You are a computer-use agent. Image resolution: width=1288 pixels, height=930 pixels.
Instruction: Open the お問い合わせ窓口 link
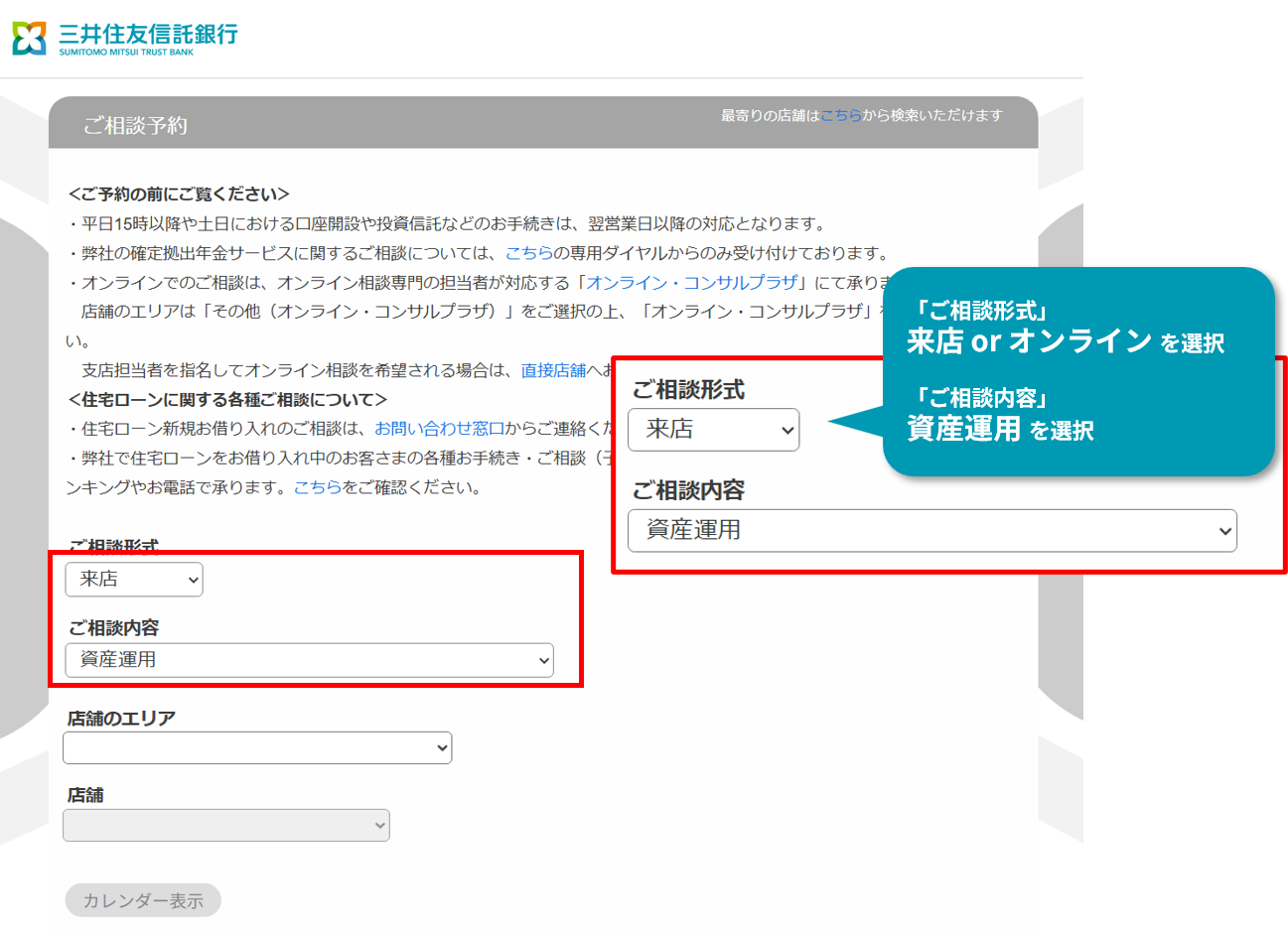pos(439,429)
